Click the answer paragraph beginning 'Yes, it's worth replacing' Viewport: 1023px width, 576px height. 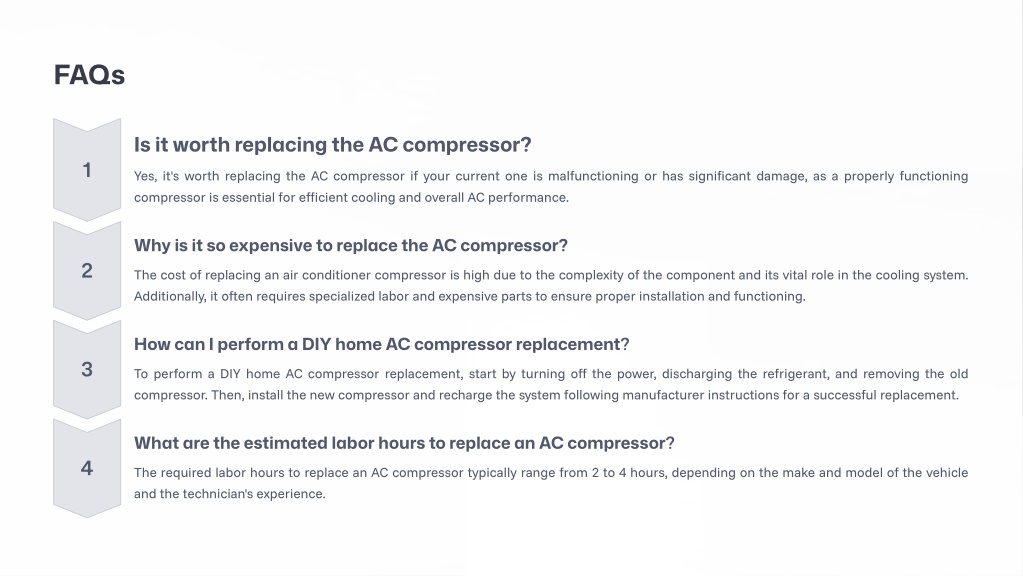[x=550, y=186]
